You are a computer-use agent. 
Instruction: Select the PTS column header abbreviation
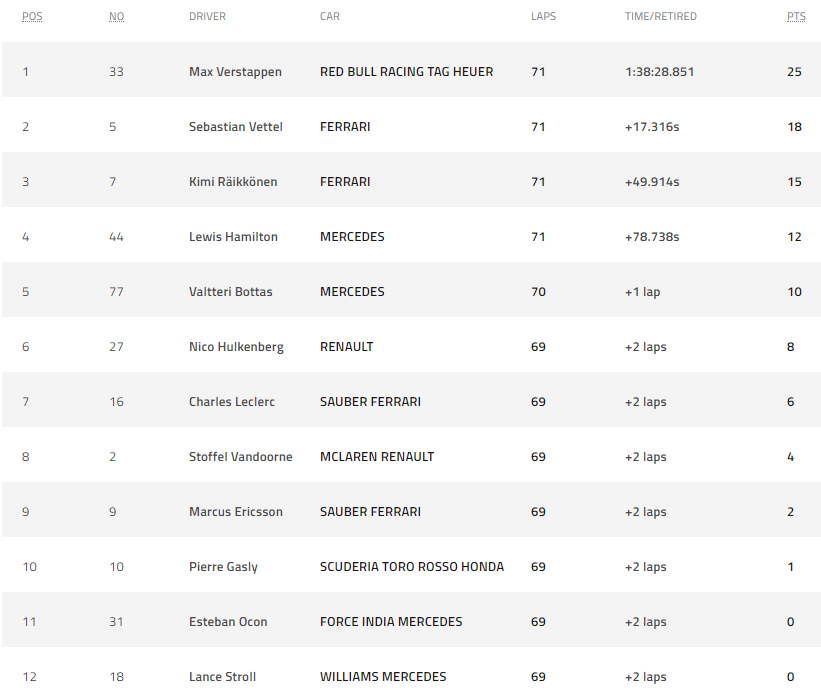(795, 17)
